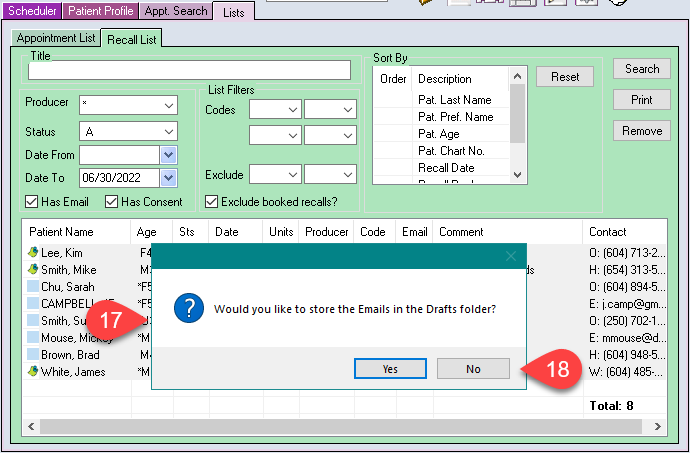The width and height of the screenshot is (690, 453).
Task: Click the icon beside Lee, Kim
Action: point(33,253)
